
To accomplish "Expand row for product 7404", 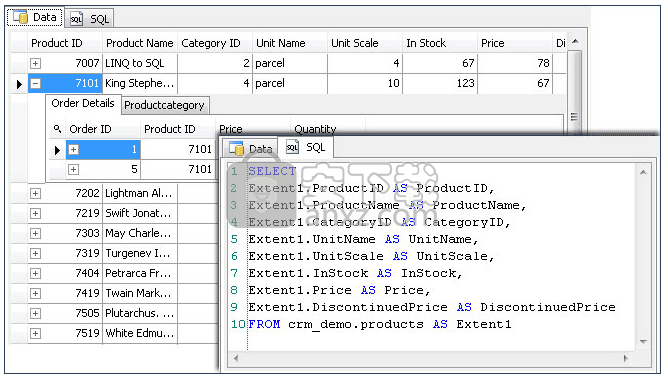I will pyautogui.click(x=35, y=273).
